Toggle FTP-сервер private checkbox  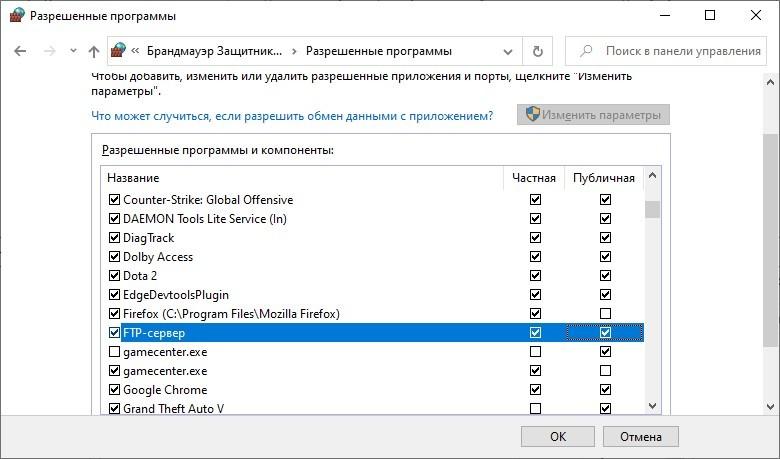tap(535, 332)
